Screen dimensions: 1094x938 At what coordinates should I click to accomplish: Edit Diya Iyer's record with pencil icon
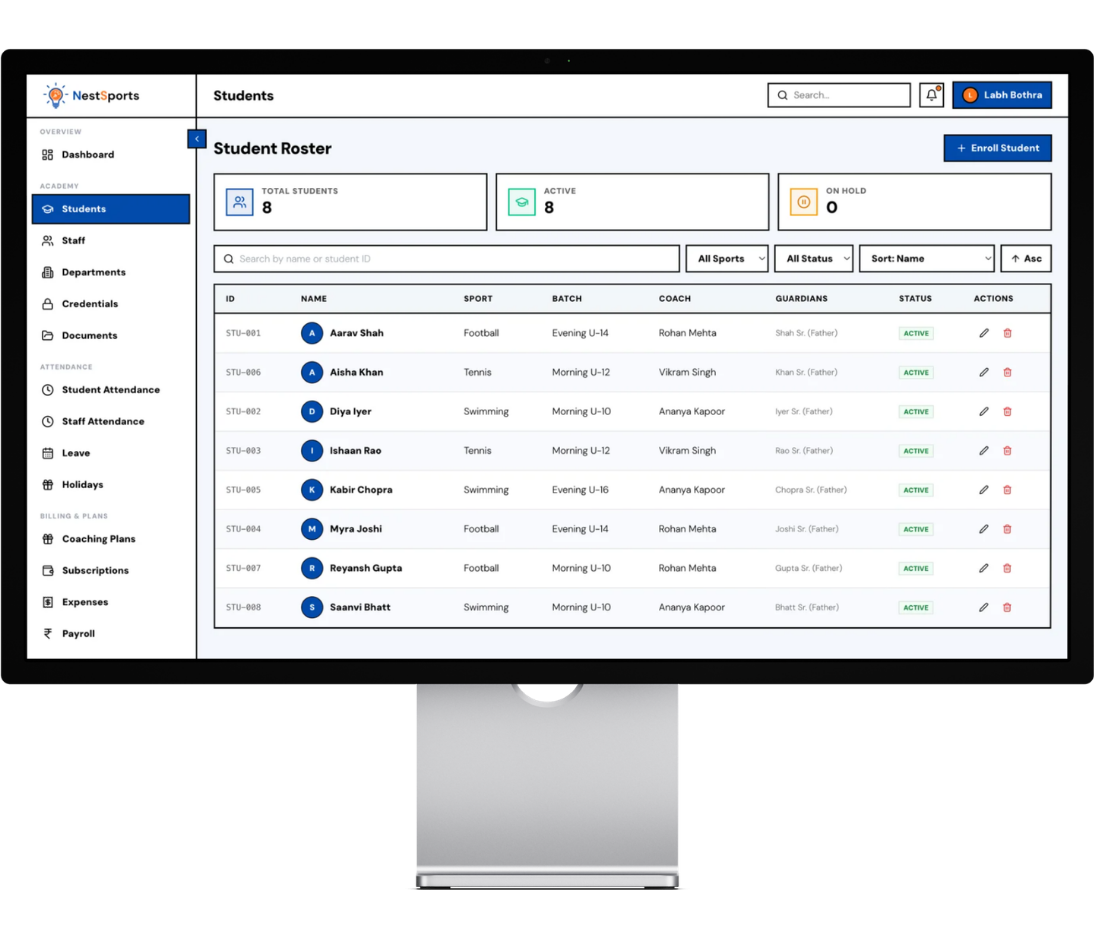click(984, 411)
